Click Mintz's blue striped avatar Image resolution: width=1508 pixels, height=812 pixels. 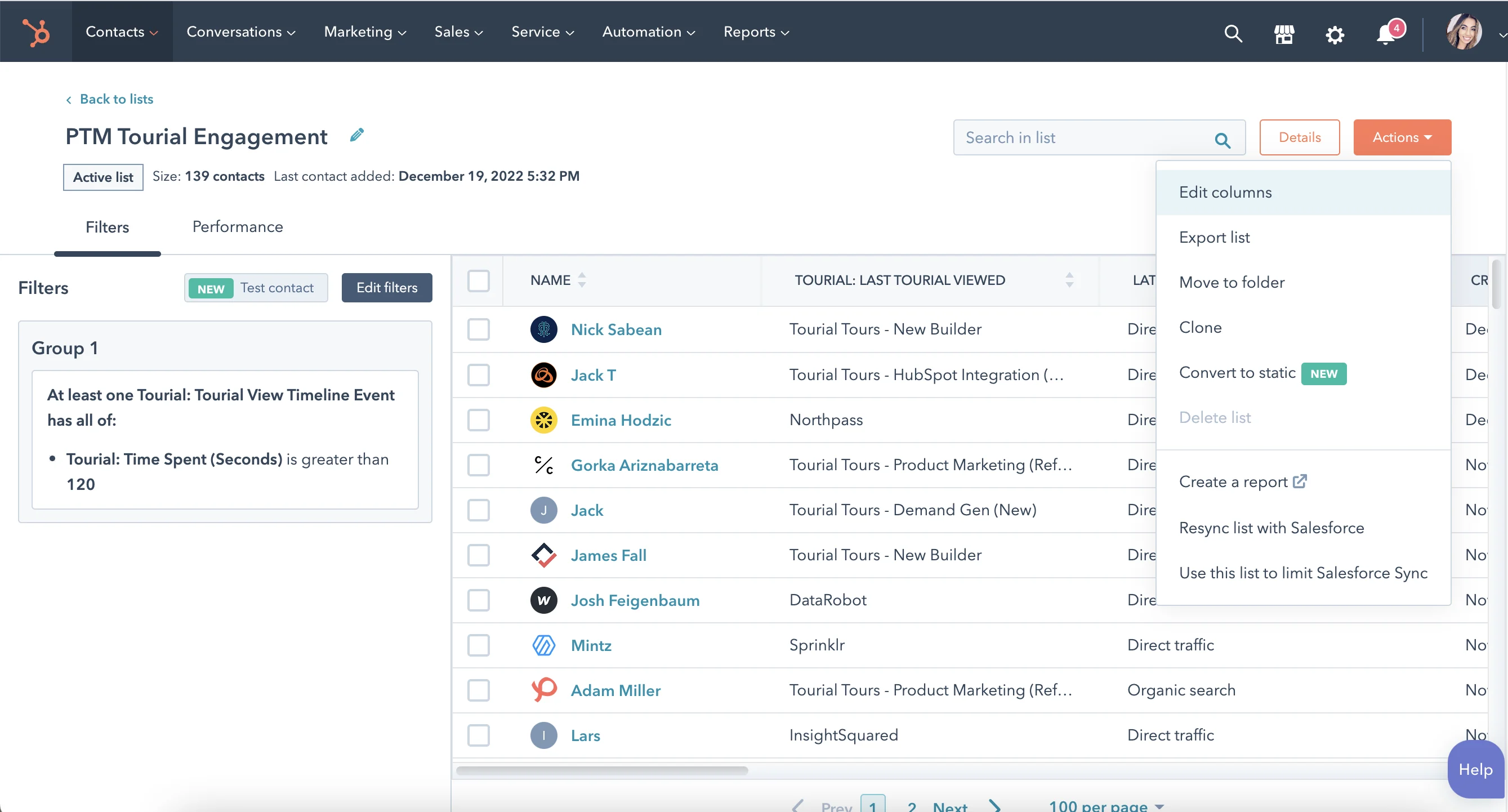(543, 645)
